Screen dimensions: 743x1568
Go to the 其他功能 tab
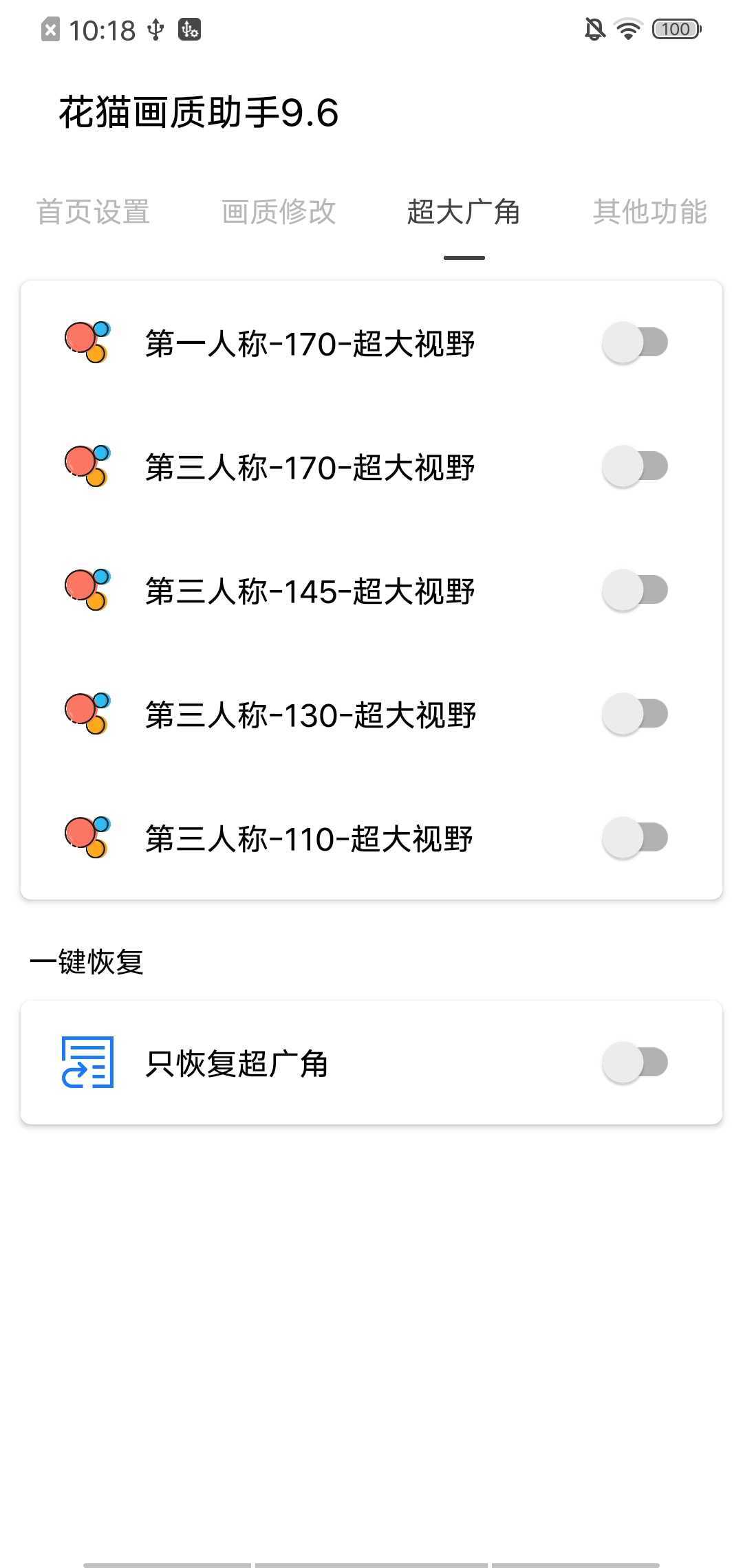650,212
